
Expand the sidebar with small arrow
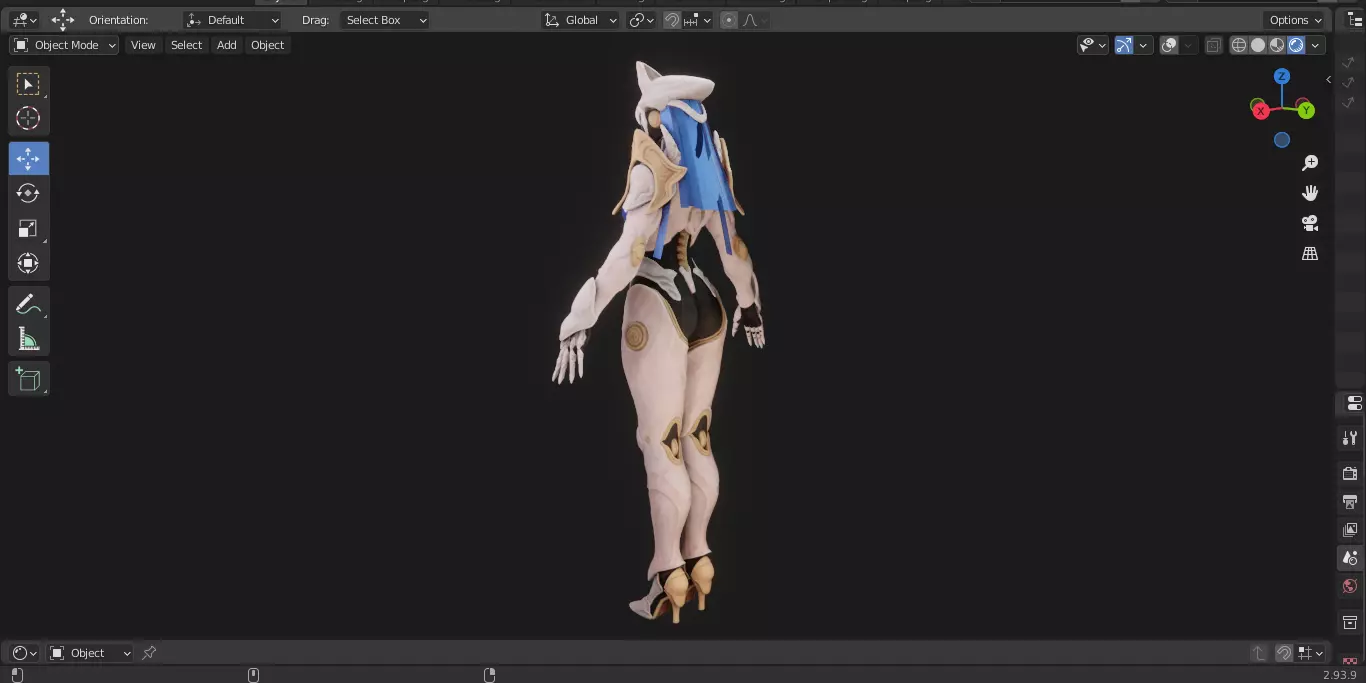click(x=1328, y=79)
